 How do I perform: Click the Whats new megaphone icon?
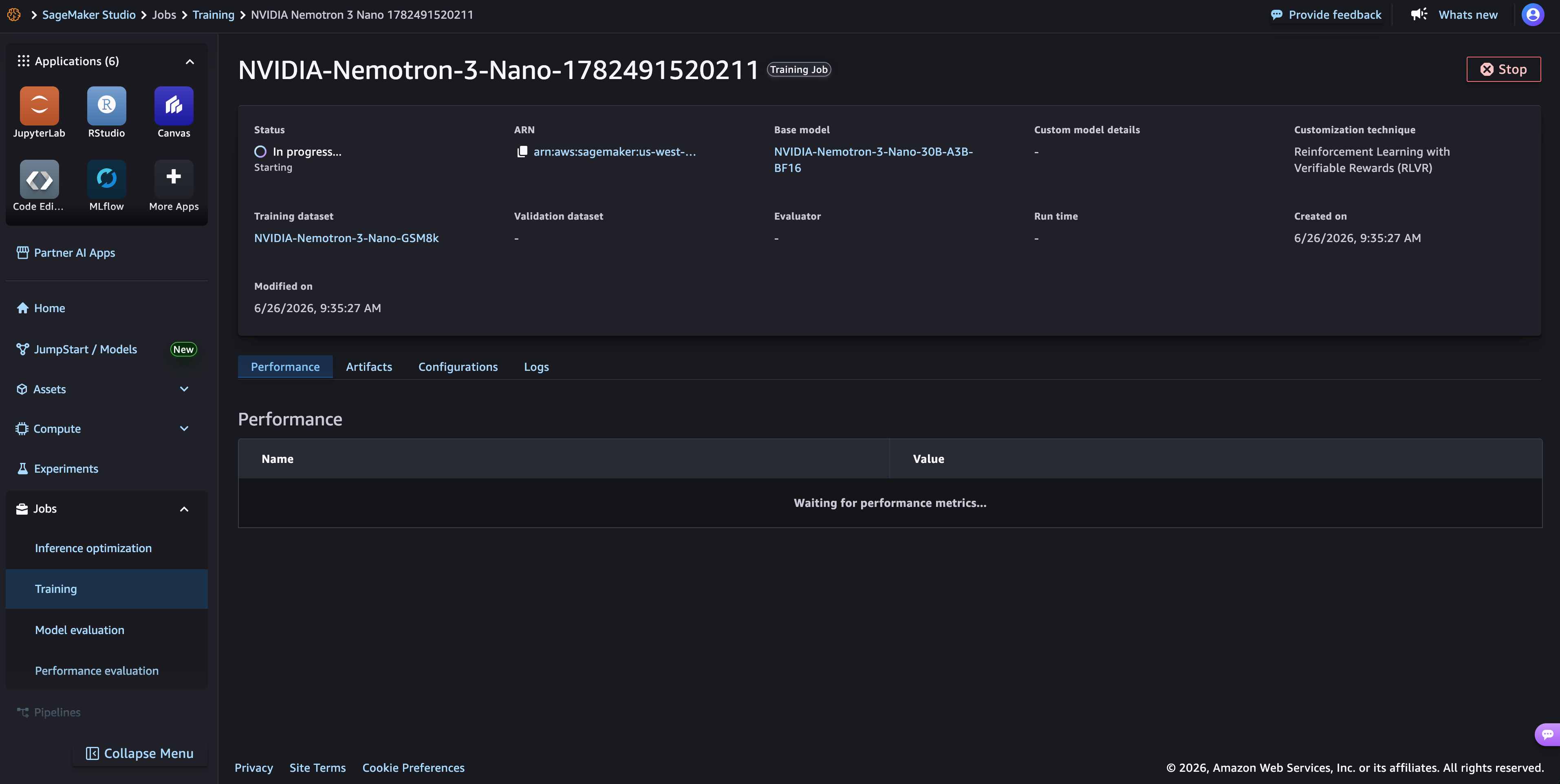click(x=1419, y=15)
